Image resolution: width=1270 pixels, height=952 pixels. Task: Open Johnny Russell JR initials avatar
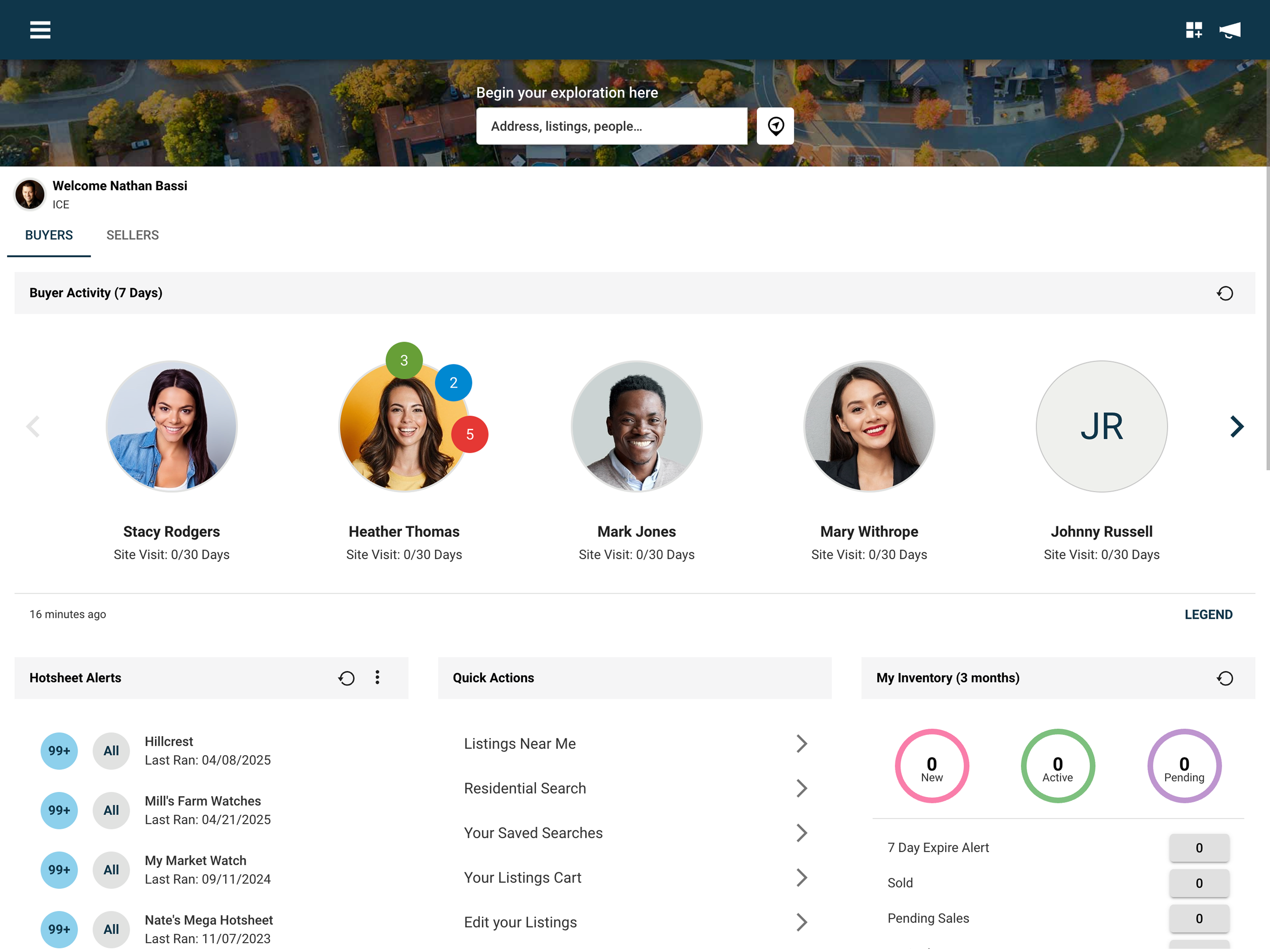coord(1102,427)
